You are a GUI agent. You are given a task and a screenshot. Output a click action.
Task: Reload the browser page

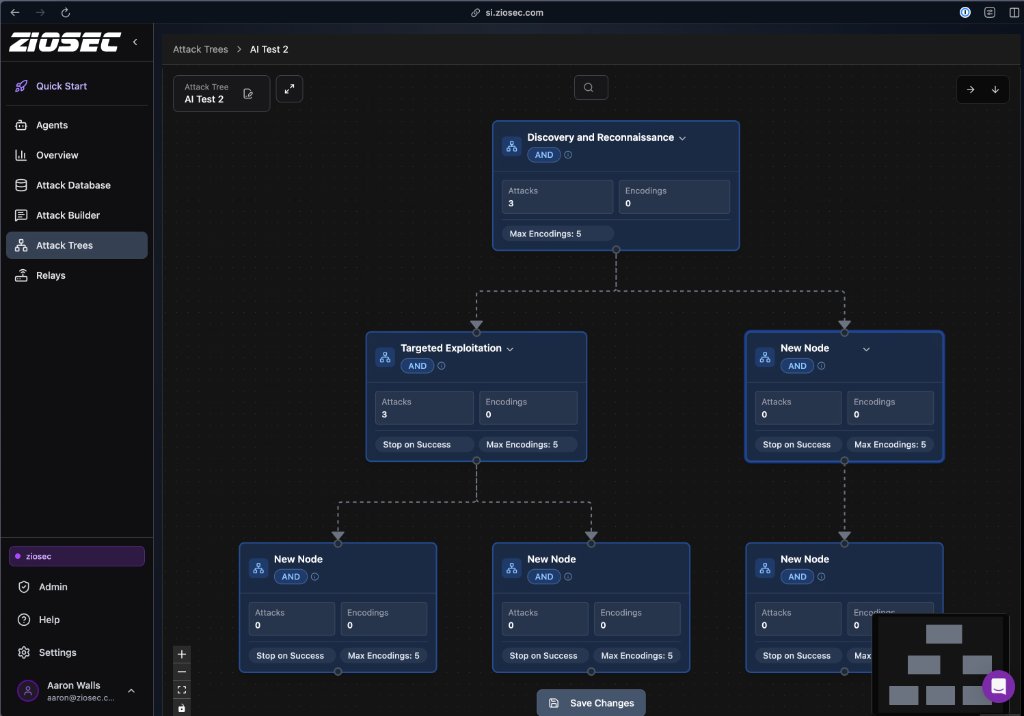pyautogui.click(x=65, y=12)
